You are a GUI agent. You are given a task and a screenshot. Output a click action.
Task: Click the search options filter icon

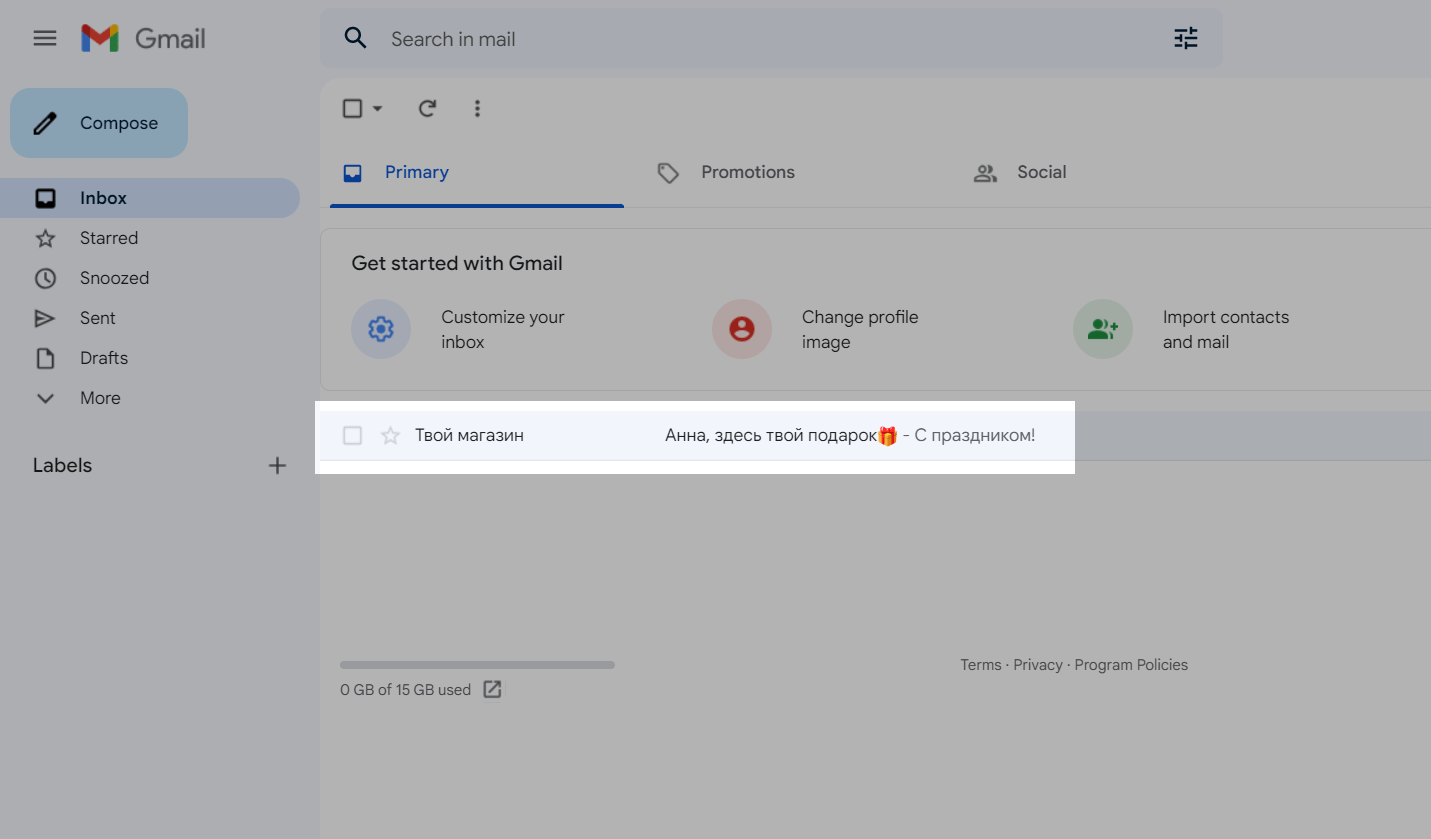(1185, 39)
